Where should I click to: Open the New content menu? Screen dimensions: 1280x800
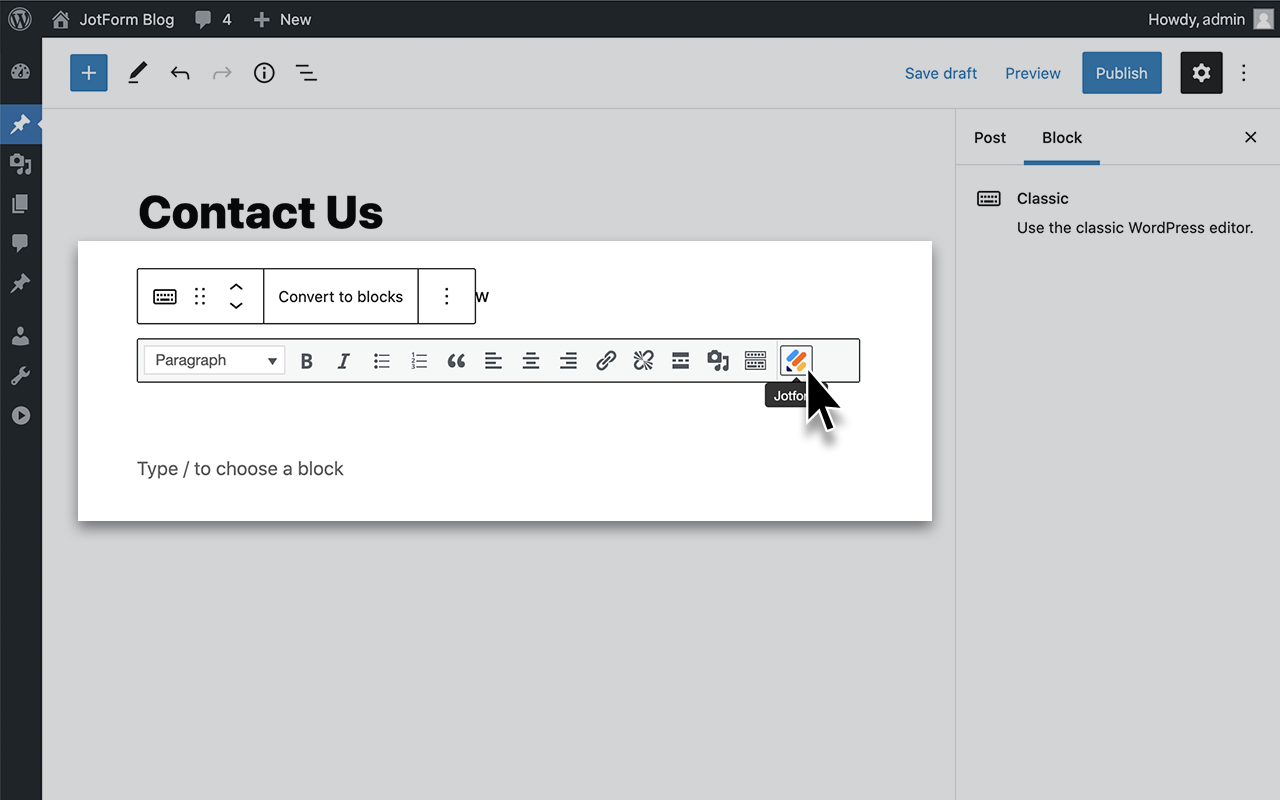coord(282,19)
